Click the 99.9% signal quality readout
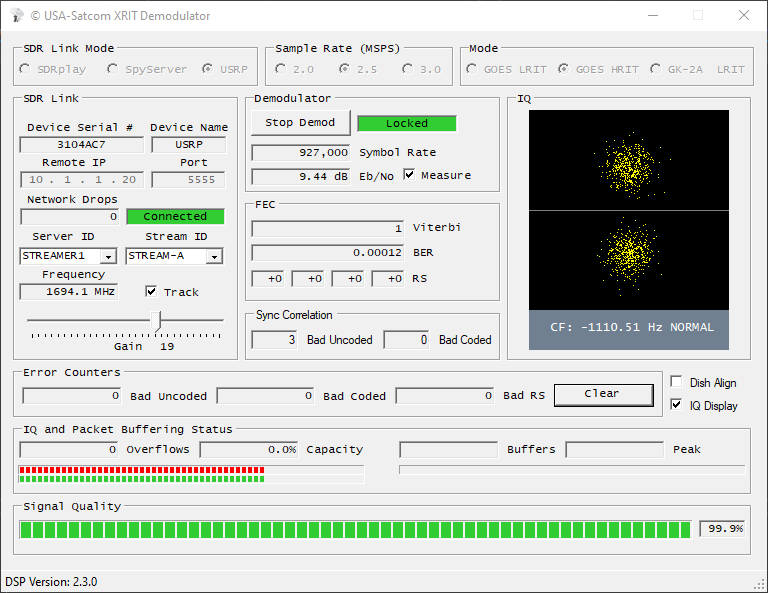Image resolution: width=768 pixels, height=593 pixels. 722,529
